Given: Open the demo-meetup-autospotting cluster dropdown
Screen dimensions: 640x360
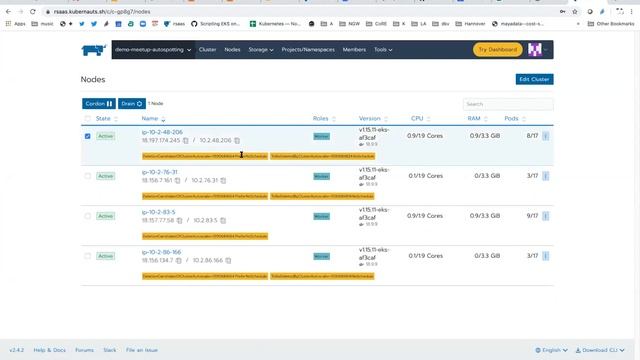Looking at the screenshot, I should pos(153,50).
